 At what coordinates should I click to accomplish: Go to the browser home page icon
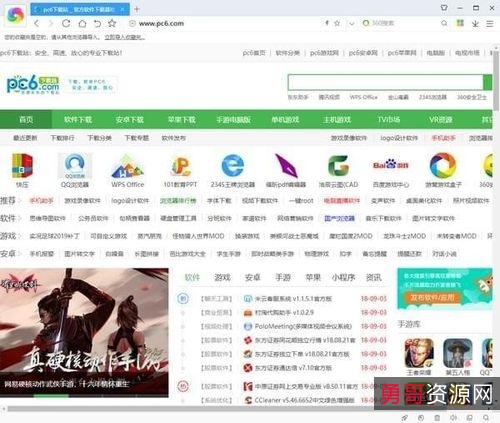click(82, 23)
